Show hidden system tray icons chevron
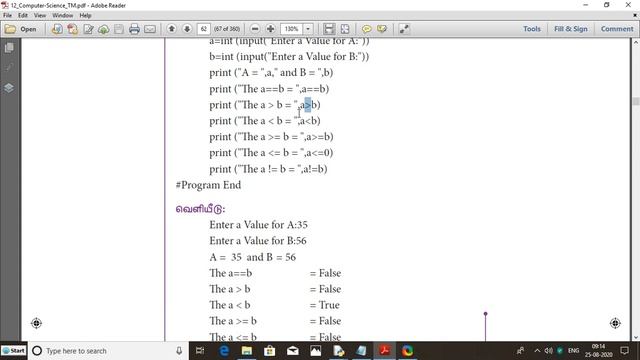This screenshot has width=640, height=360. (x=537, y=351)
